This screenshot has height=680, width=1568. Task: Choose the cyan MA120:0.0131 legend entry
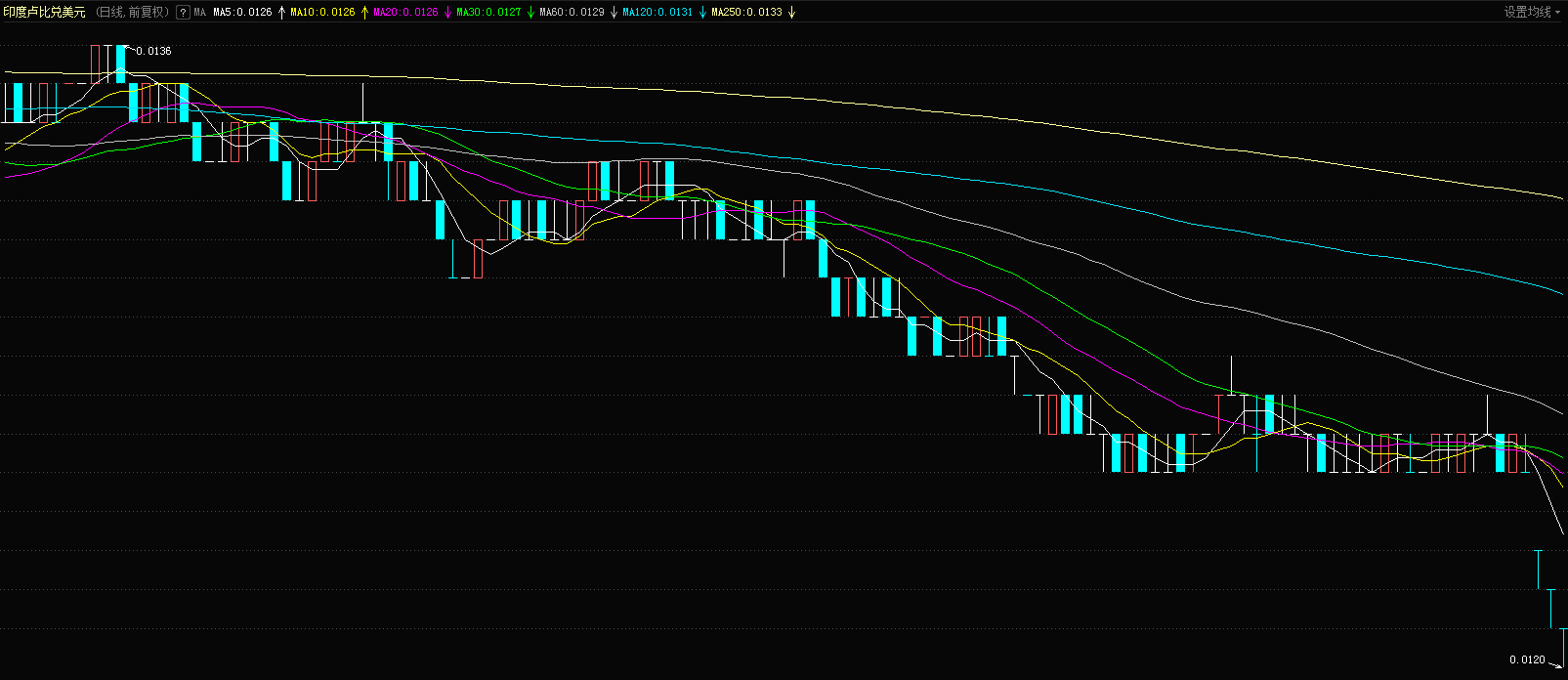pyautogui.click(x=657, y=13)
